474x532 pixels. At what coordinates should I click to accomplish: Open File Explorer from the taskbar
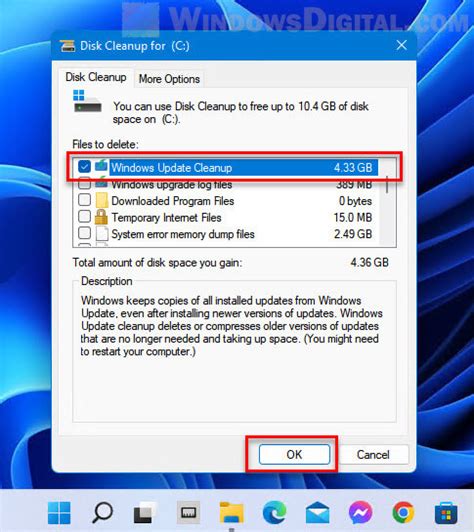pyautogui.click(x=231, y=512)
